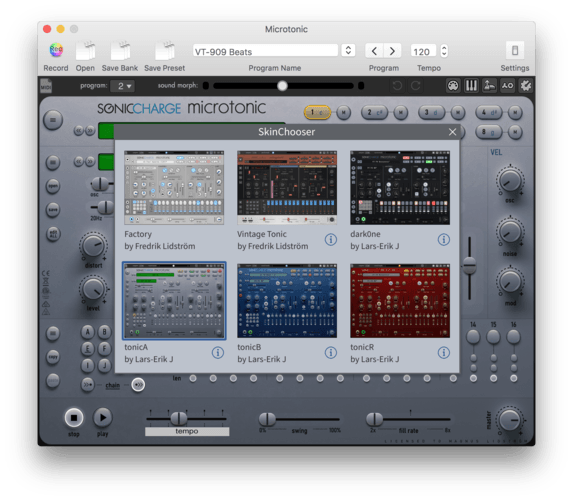Image resolution: width=573 pixels, height=500 pixels.
Task: Click the MIDI file icon in black bar
Action: [x=46, y=86]
